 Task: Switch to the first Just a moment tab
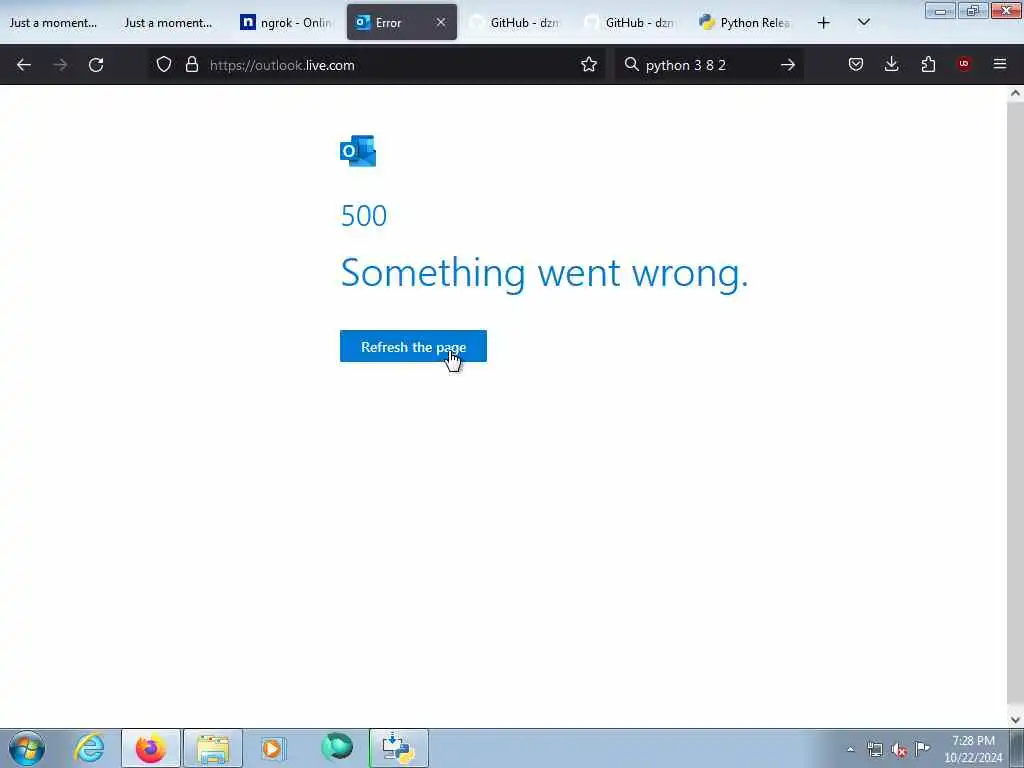point(53,23)
